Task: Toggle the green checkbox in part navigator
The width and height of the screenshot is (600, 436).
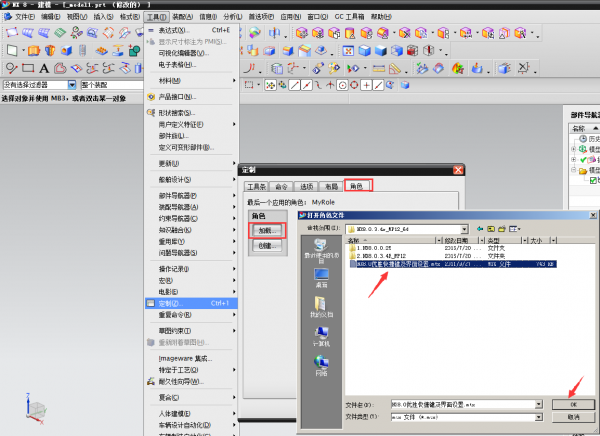Action: (x=593, y=181)
